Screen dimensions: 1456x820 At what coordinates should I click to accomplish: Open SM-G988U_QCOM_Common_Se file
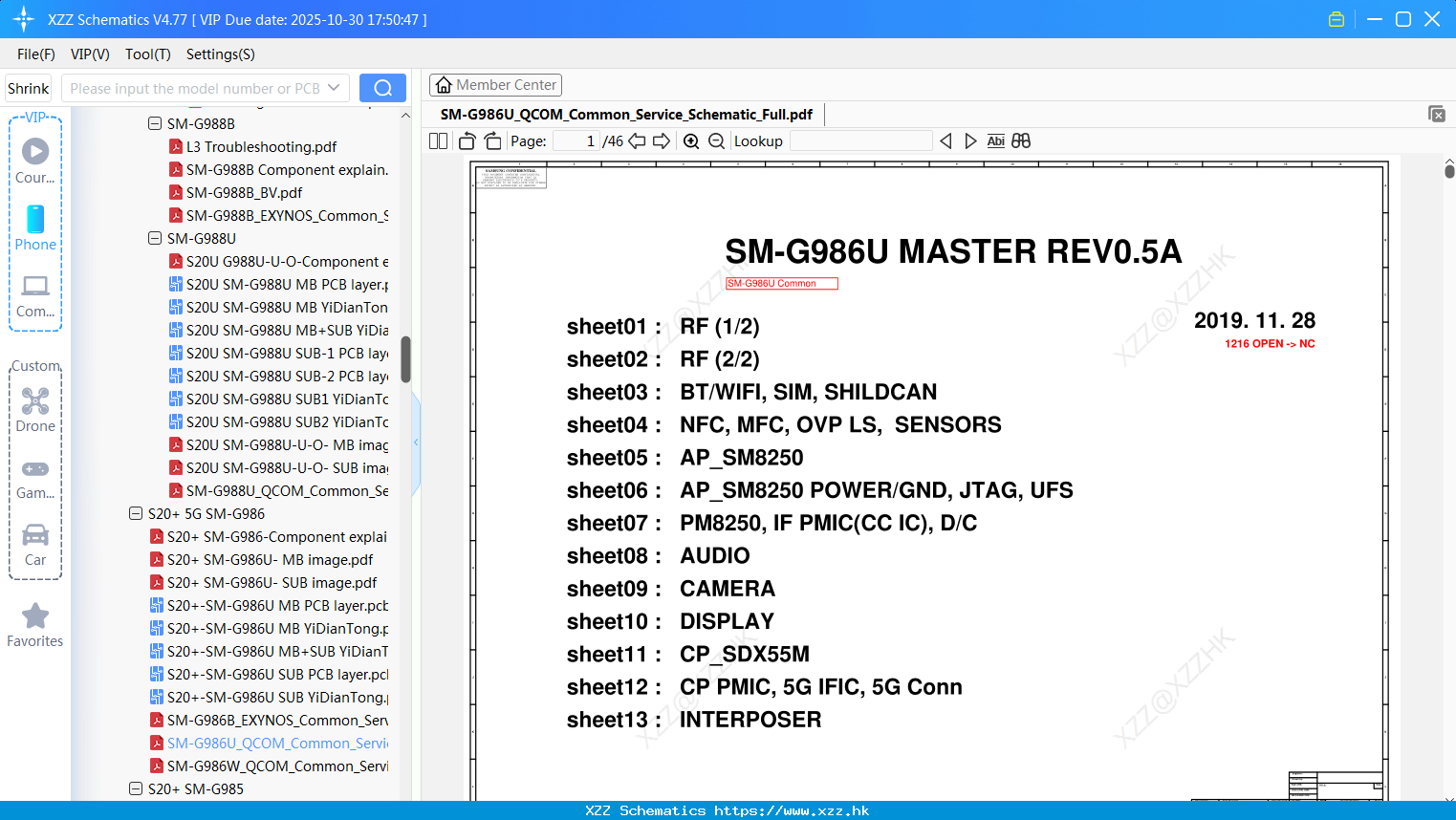tap(278, 490)
